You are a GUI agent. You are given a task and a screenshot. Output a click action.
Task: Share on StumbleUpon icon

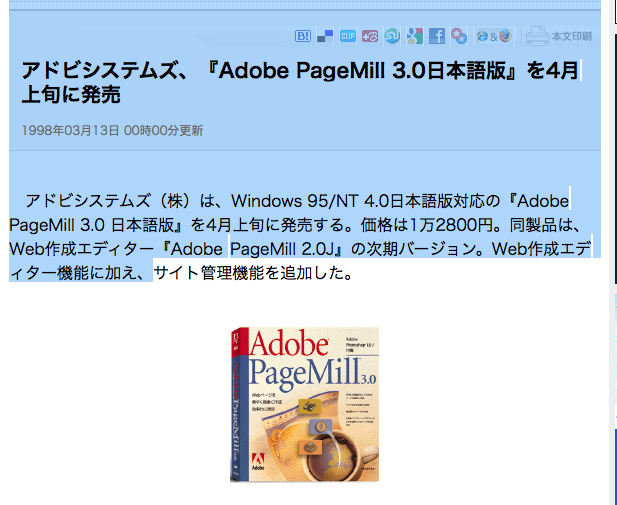393,36
